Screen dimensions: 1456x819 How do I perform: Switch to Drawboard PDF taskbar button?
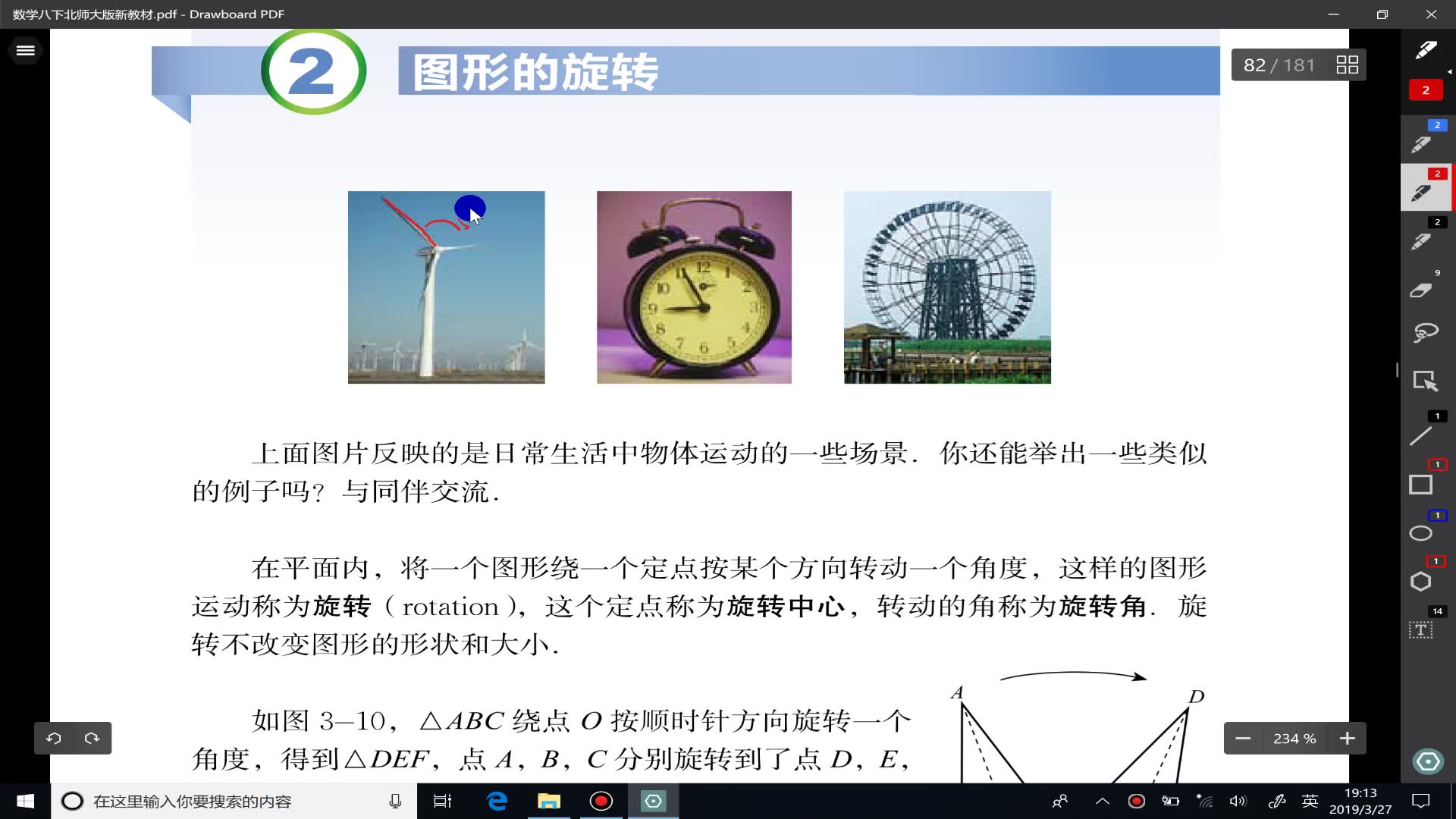coord(653,801)
